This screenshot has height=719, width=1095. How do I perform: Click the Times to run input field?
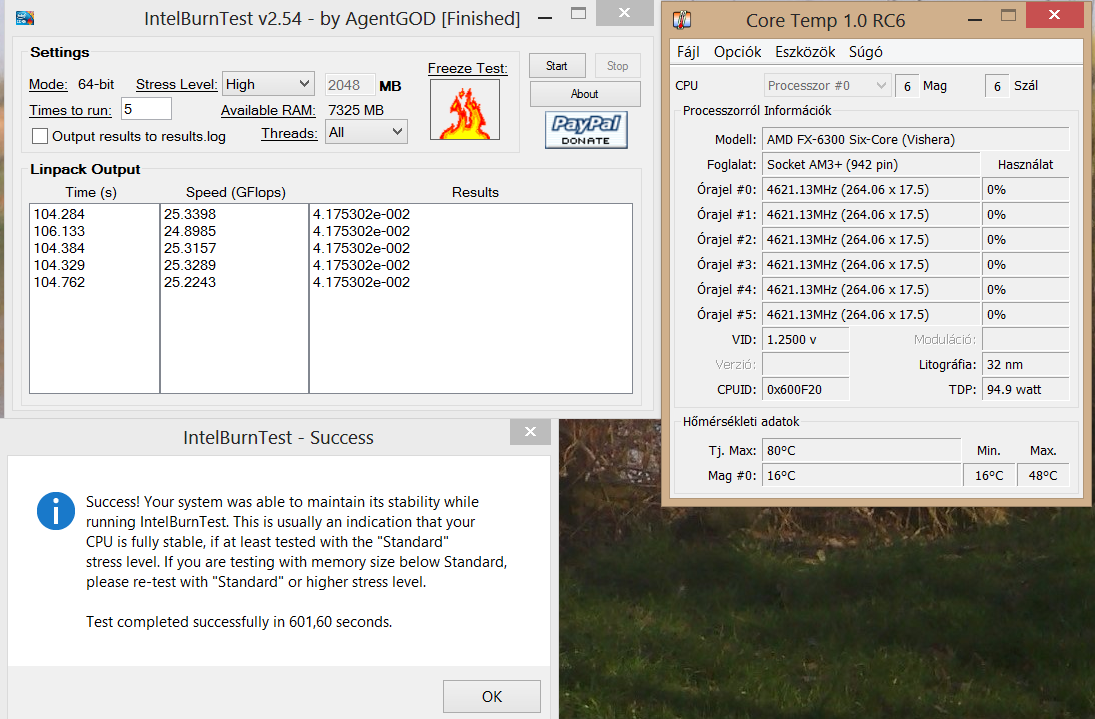pos(147,109)
